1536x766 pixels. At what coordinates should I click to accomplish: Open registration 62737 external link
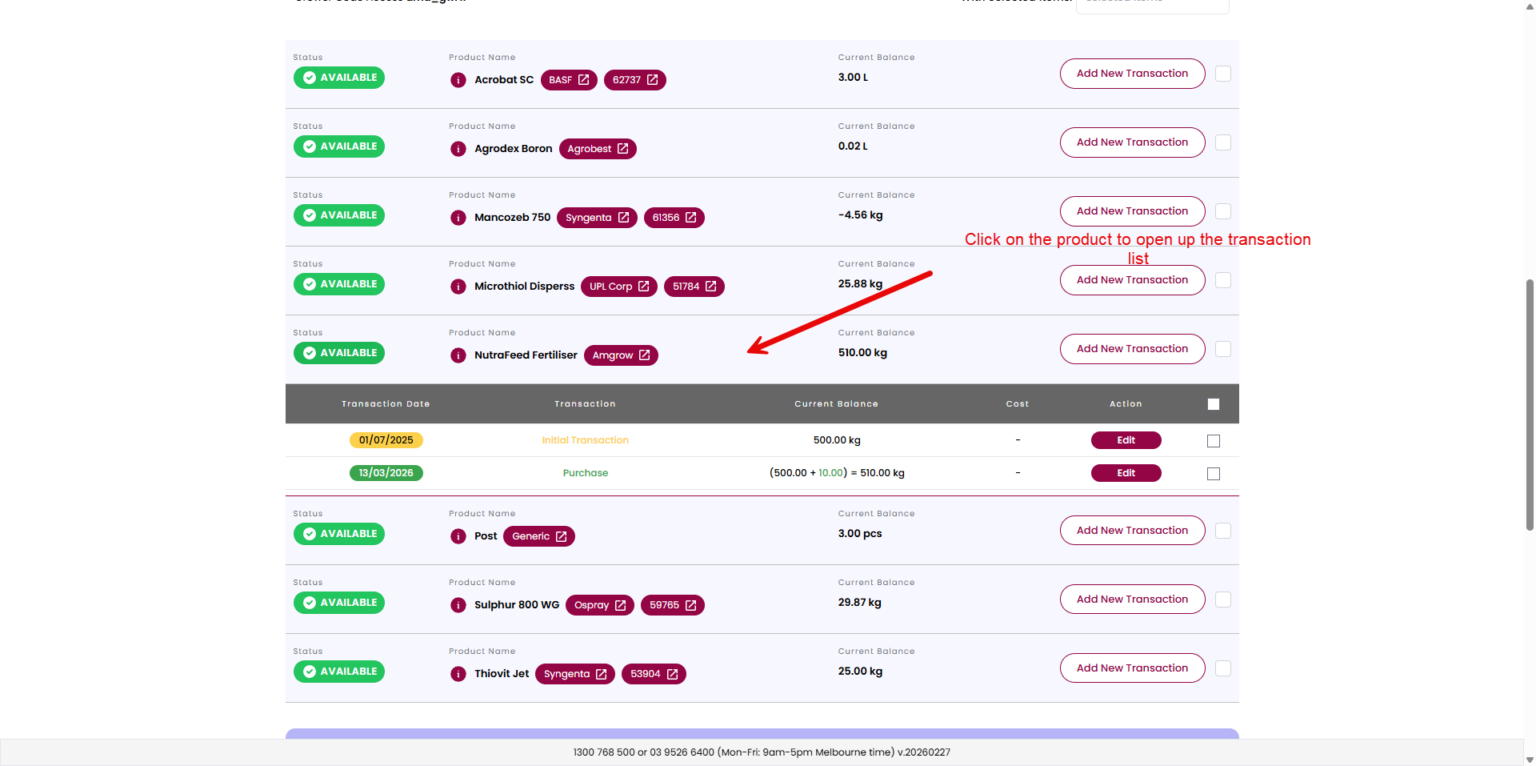pyautogui.click(x=635, y=80)
